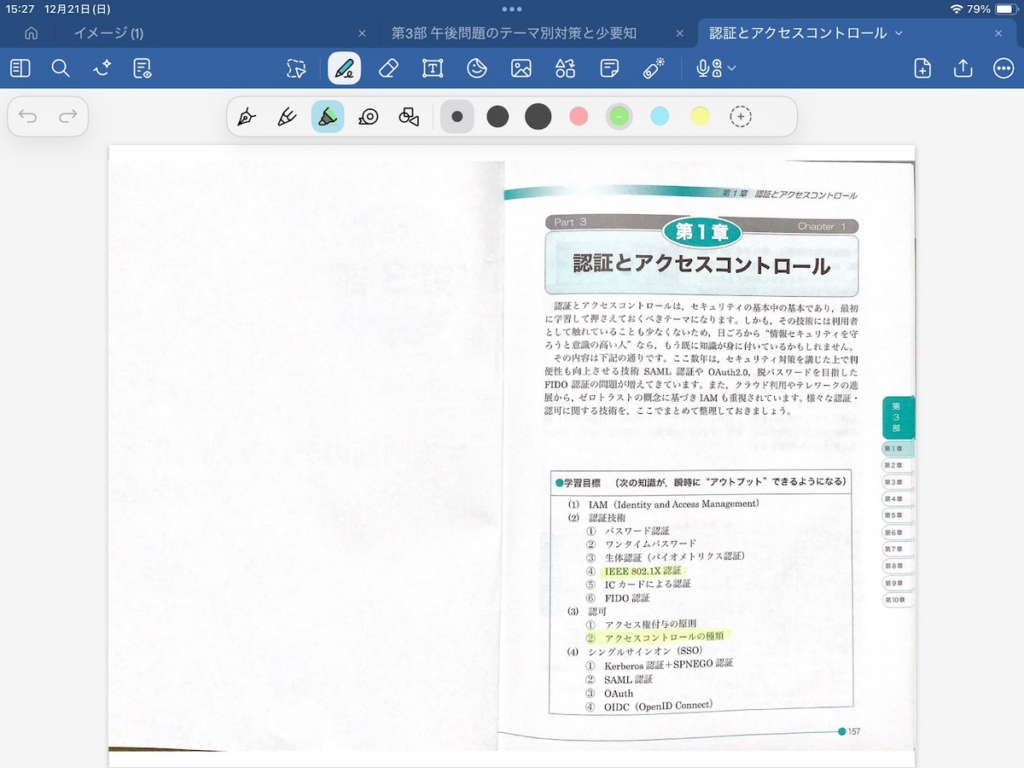Open the Insert Image tool
Image resolution: width=1024 pixels, height=768 pixels.
[521, 68]
